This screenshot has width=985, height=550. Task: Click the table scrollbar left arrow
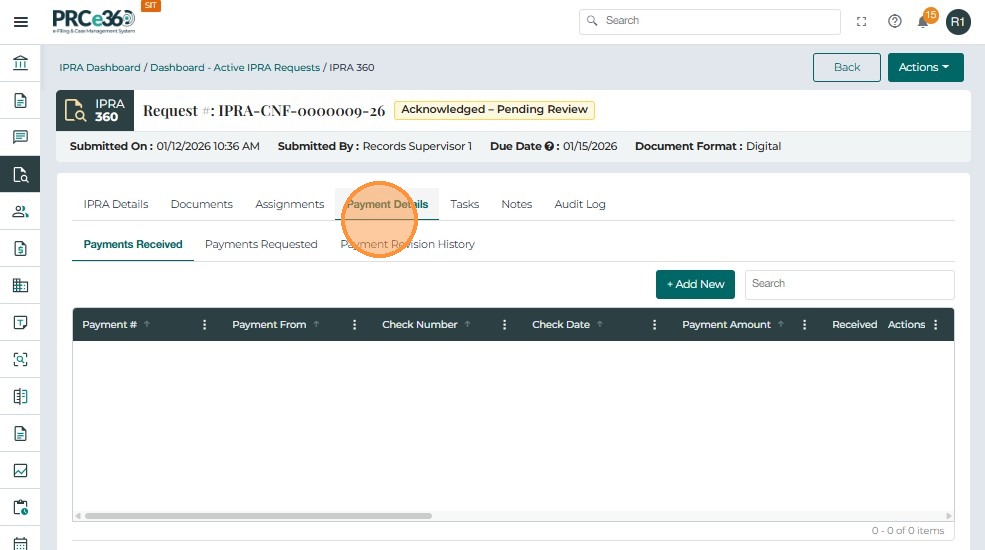(x=78, y=516)
